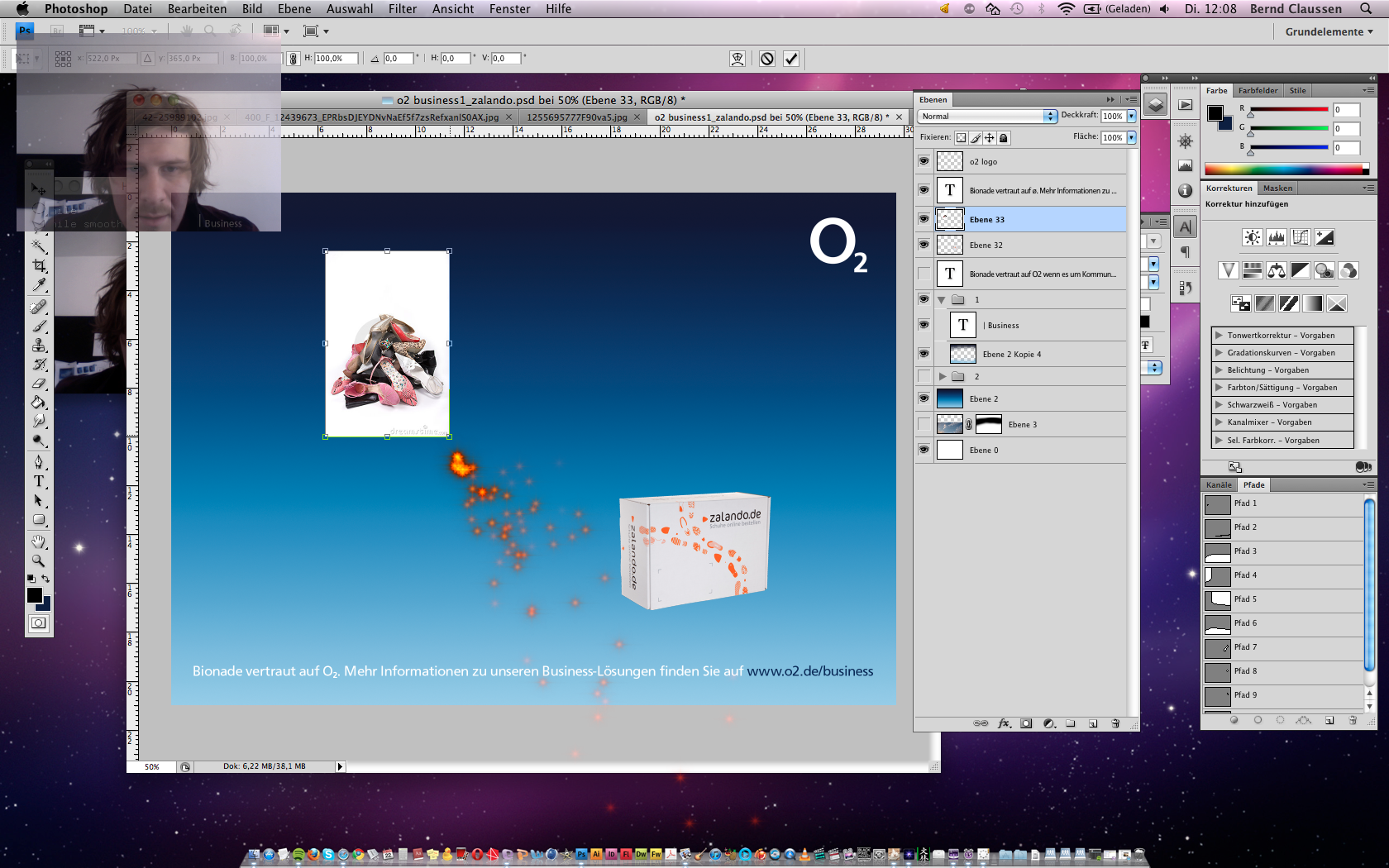This screenshot has width=1389, height=868.
Task: Add a Brightness/Contrast adjustment
Action: [1252, 238]
